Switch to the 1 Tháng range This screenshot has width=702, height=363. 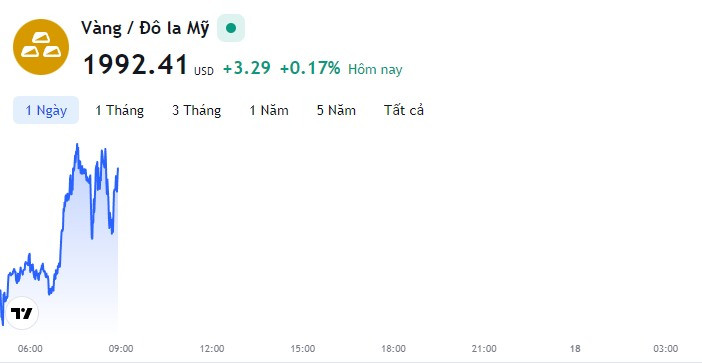(x=120, y=110)
